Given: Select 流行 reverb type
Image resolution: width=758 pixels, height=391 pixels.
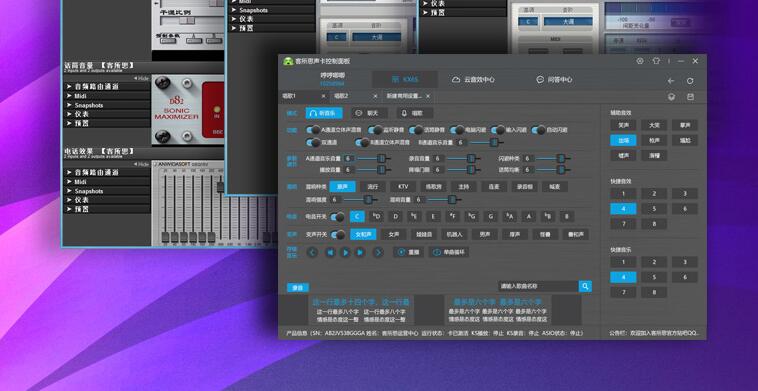Looking at the screenshot, I should click(372, 187).
